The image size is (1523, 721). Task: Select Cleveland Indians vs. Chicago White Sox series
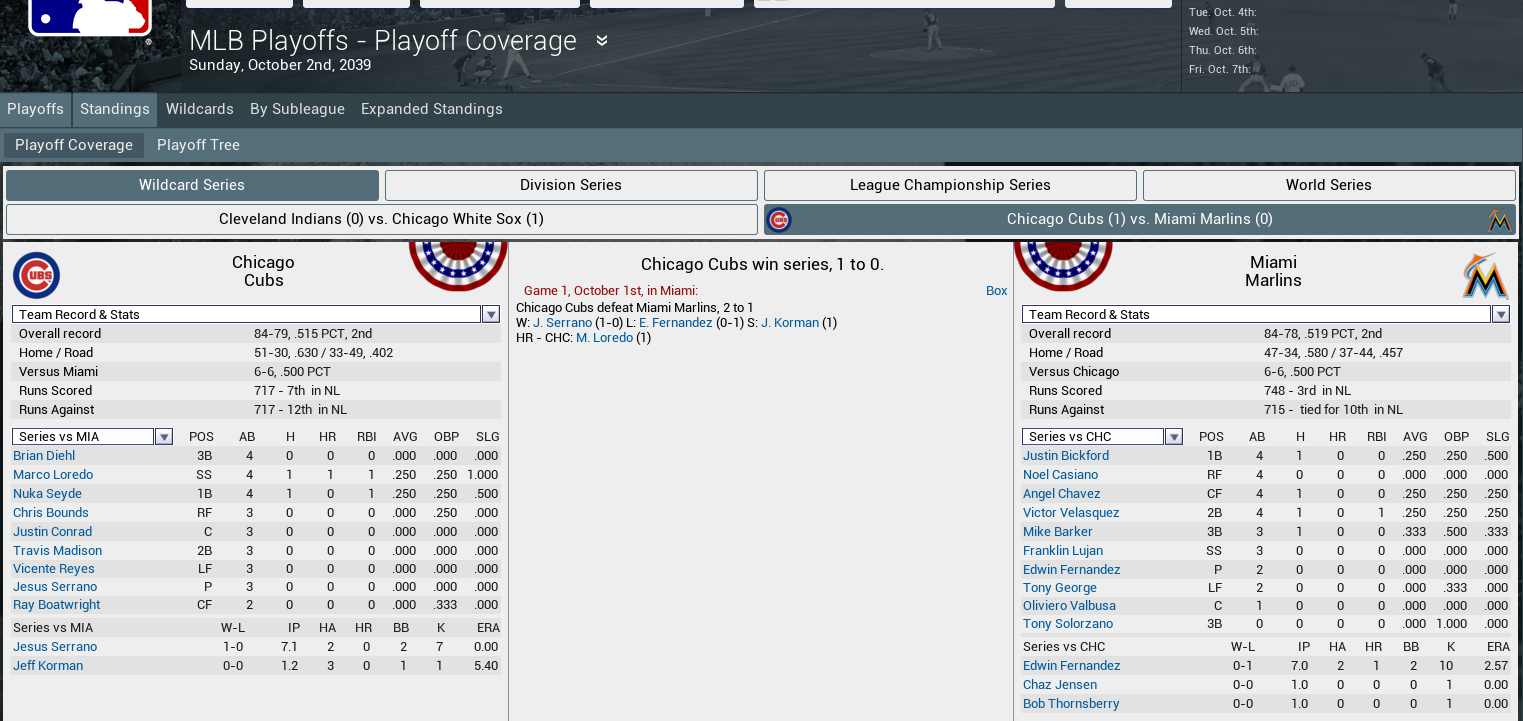[x=381, y=219]
